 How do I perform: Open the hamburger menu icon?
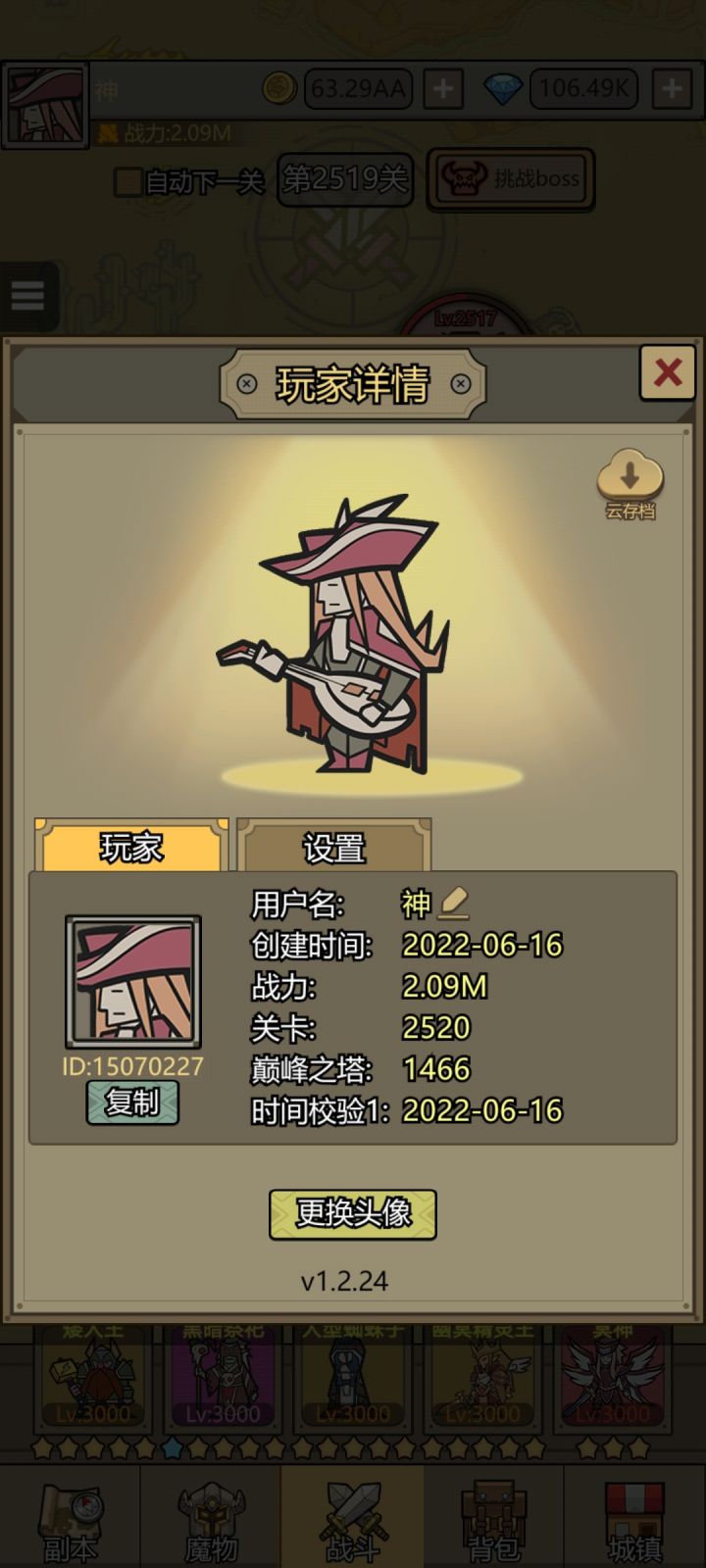click(x=28, y=295)
